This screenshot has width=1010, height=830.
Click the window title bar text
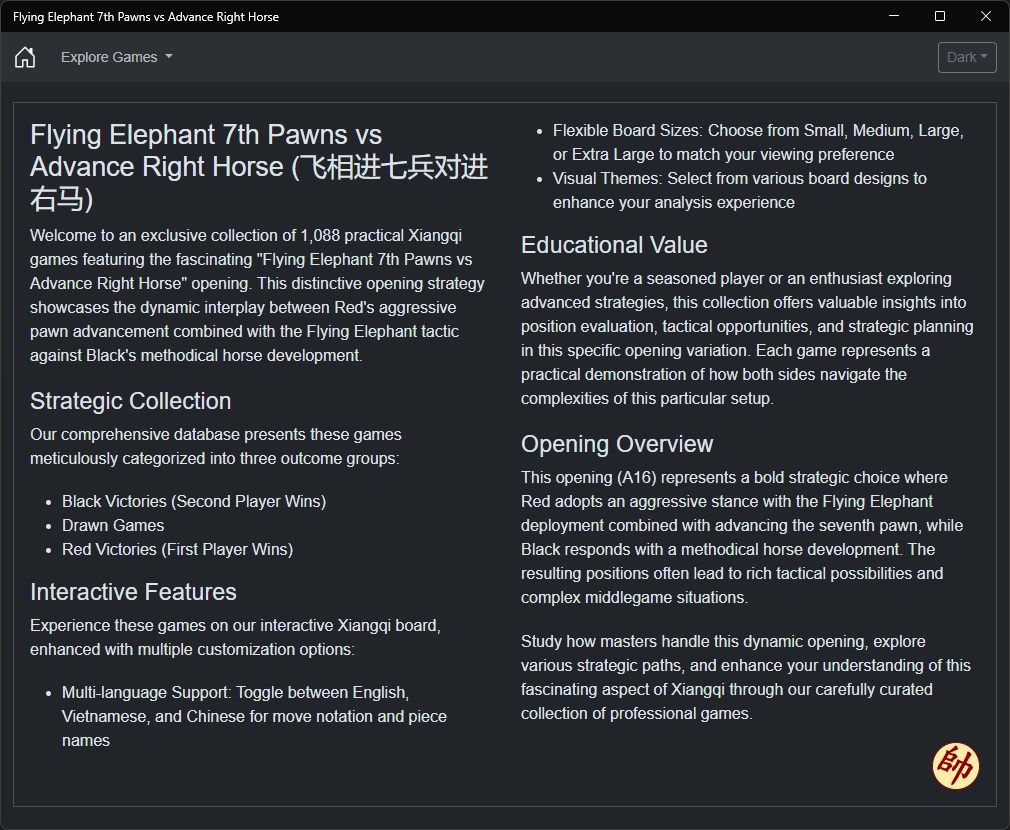[146, 17]
